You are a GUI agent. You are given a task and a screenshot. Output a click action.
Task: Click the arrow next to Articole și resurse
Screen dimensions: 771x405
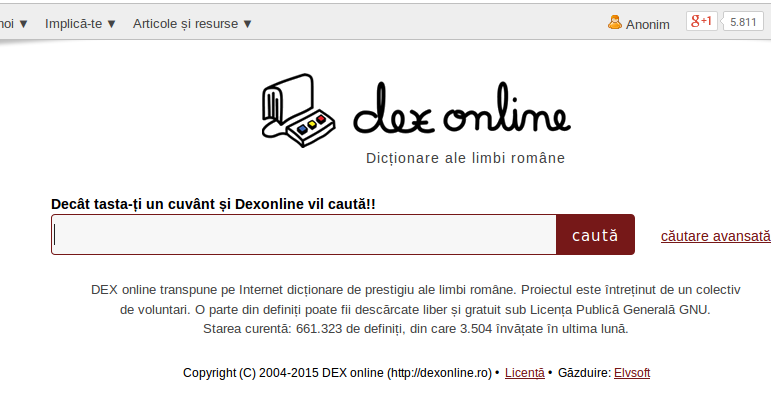[x=247, y=24]
